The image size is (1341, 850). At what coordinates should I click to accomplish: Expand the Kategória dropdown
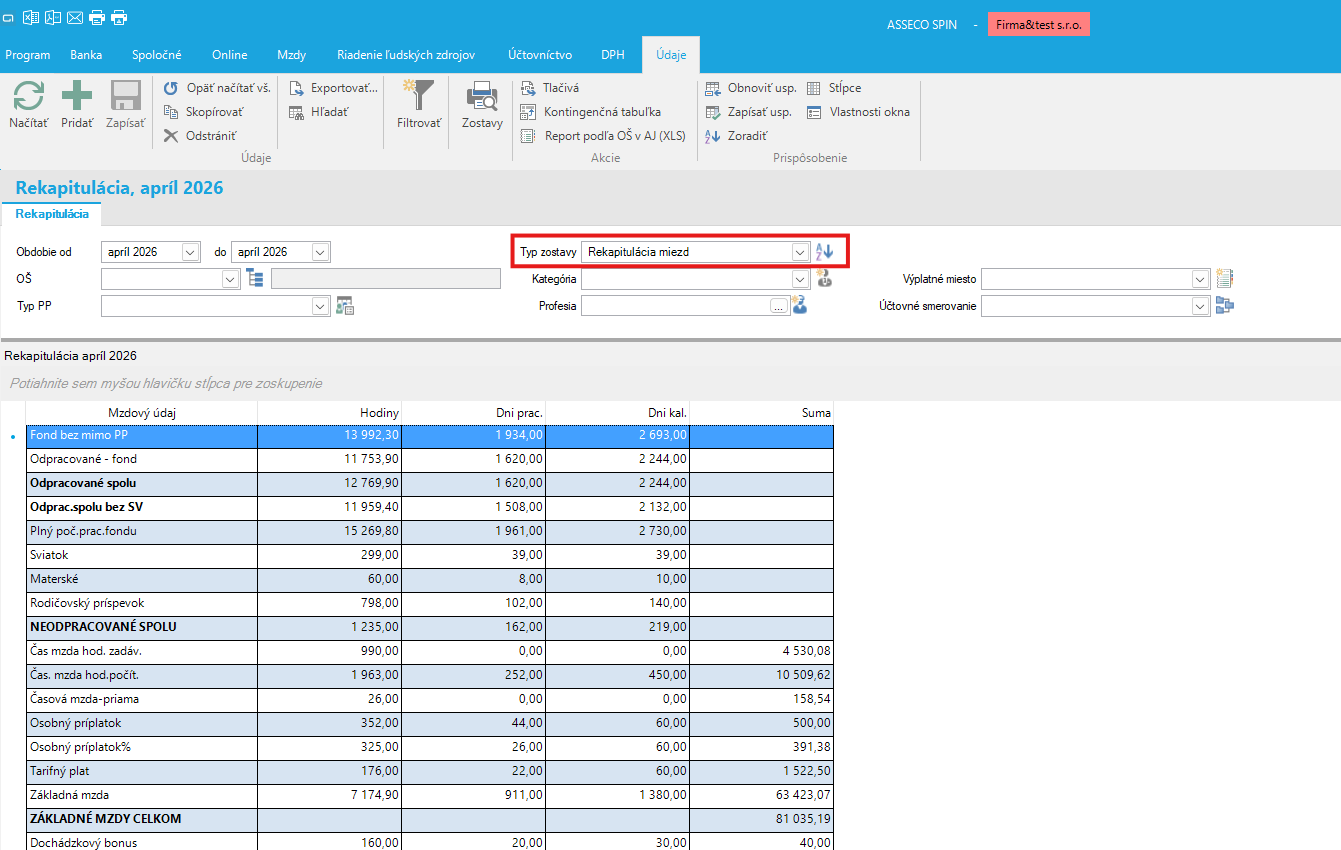point(800,279)
